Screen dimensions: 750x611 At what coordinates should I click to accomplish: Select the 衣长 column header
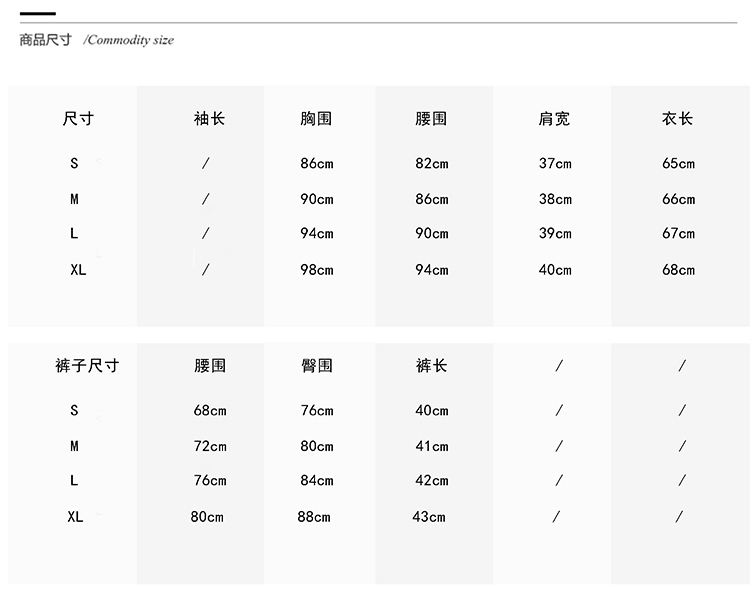tap(677, 119)
